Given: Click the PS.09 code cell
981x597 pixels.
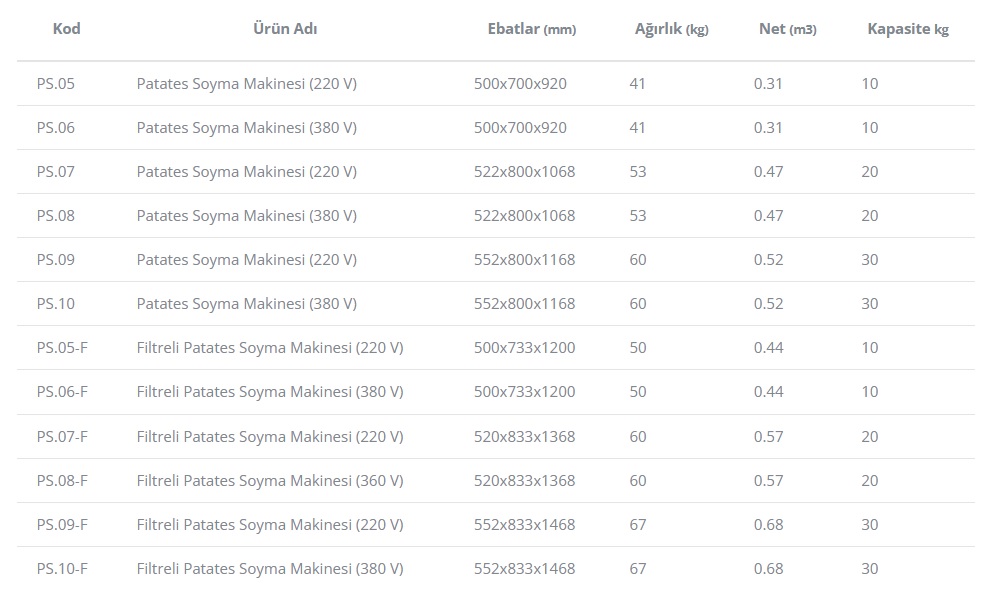Looking at the screenshot, I should 56,260.
